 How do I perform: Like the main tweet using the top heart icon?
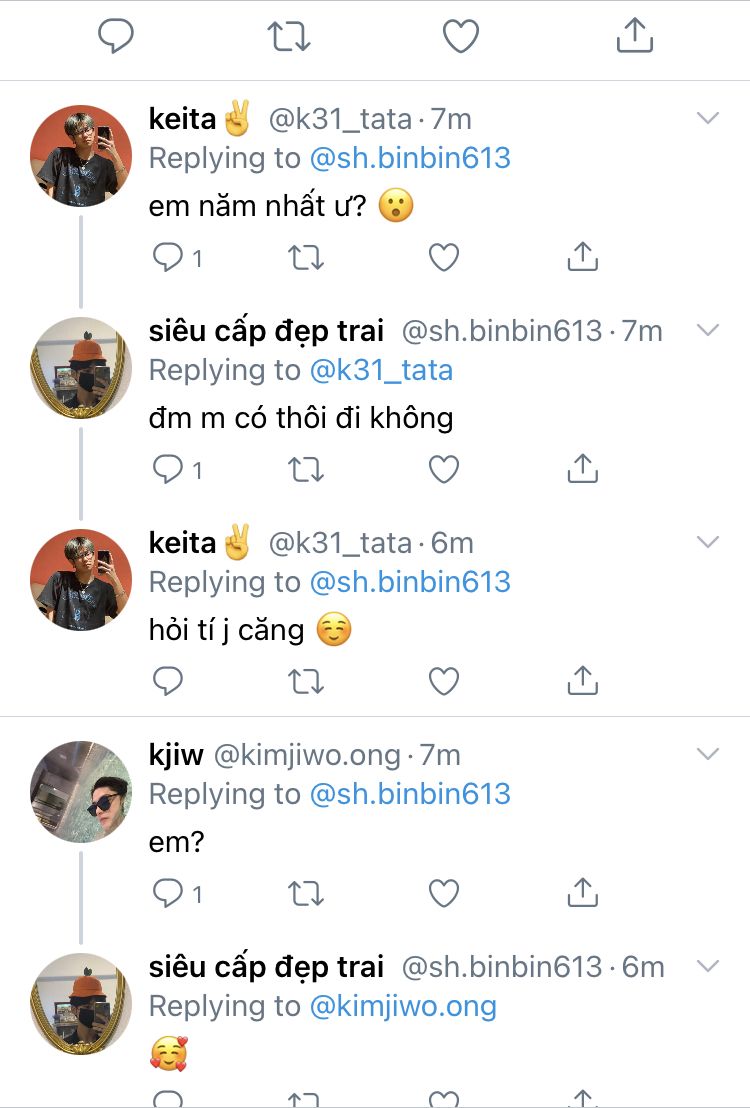point(461,37)
